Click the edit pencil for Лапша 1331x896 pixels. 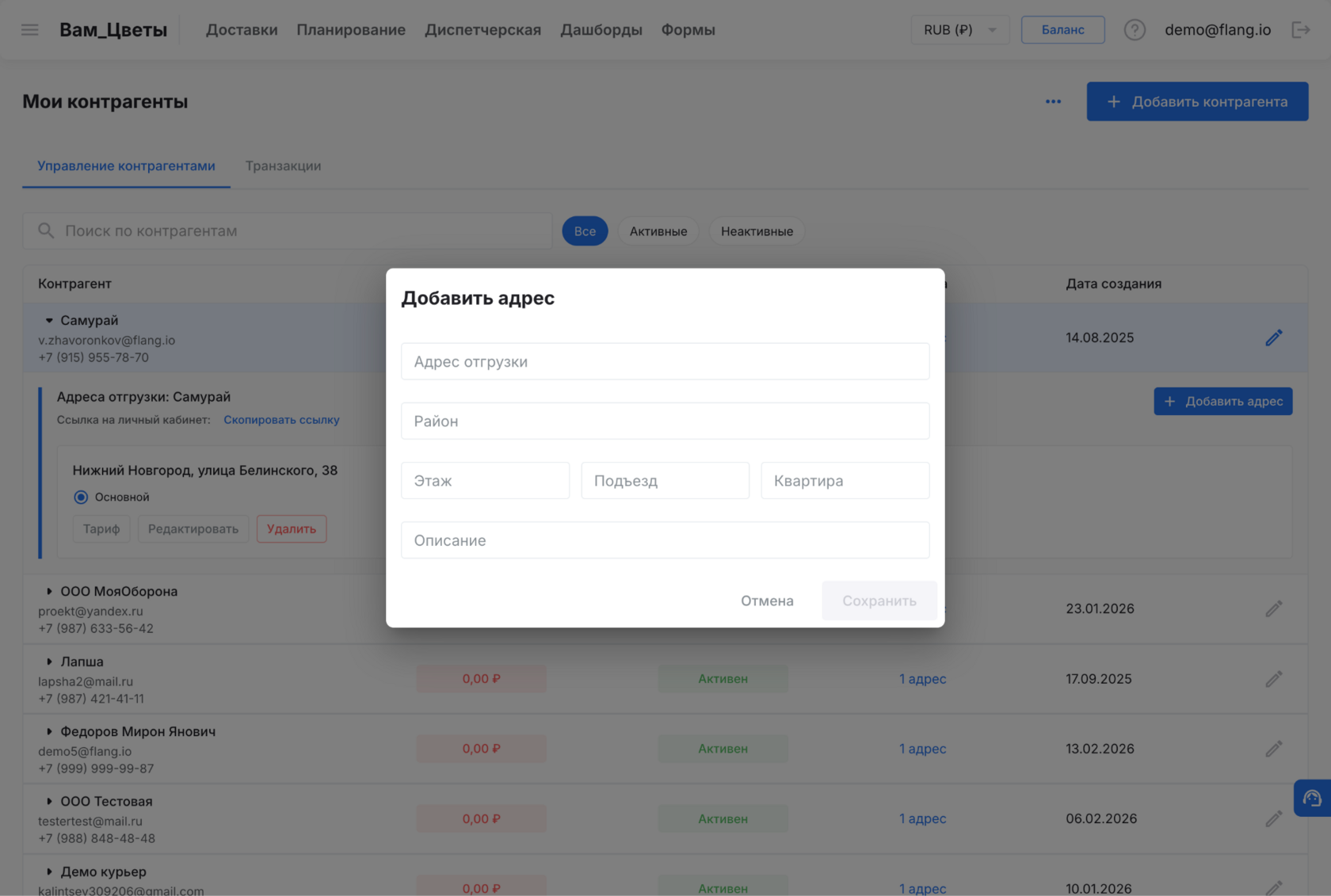[x=1274, y=679]
